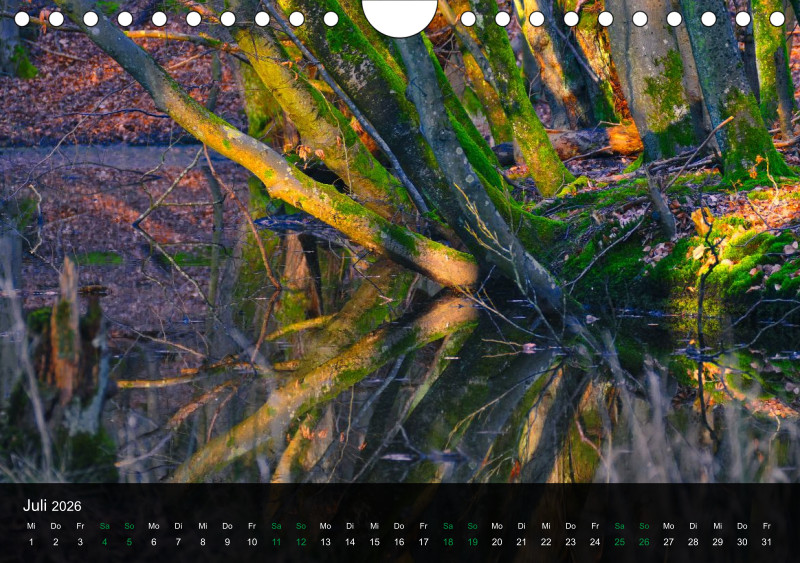Click the green date 11
Image resolution: width=800 pixels, height=563 pixels.
(x=276, y=542)
